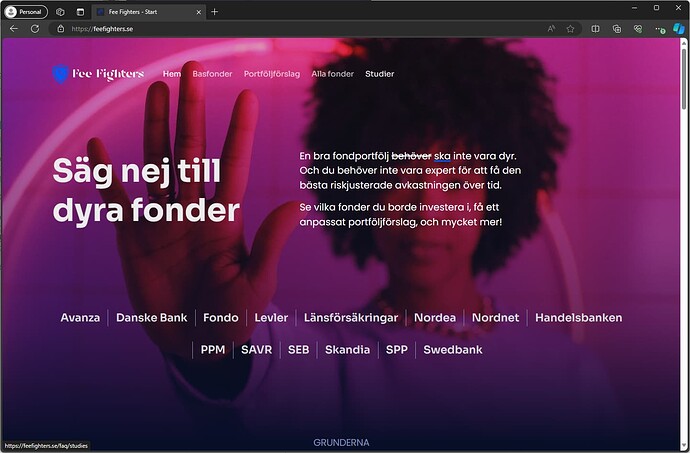The image size is (690, 453).
Task: Add page to favorites with star icon
Action: point(570,29)
